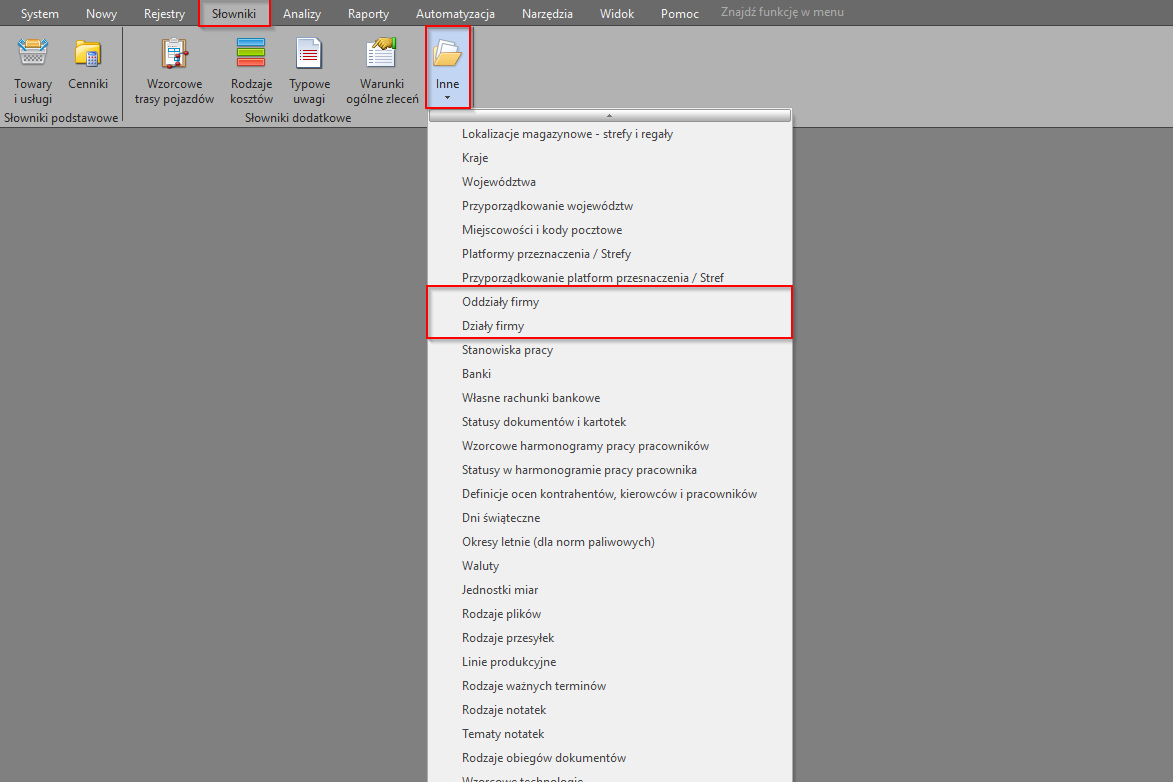Open Stanowiska pracy menu item
Image resolution: width=1173 pixels, height=782 pixels.
coord(507,350)
